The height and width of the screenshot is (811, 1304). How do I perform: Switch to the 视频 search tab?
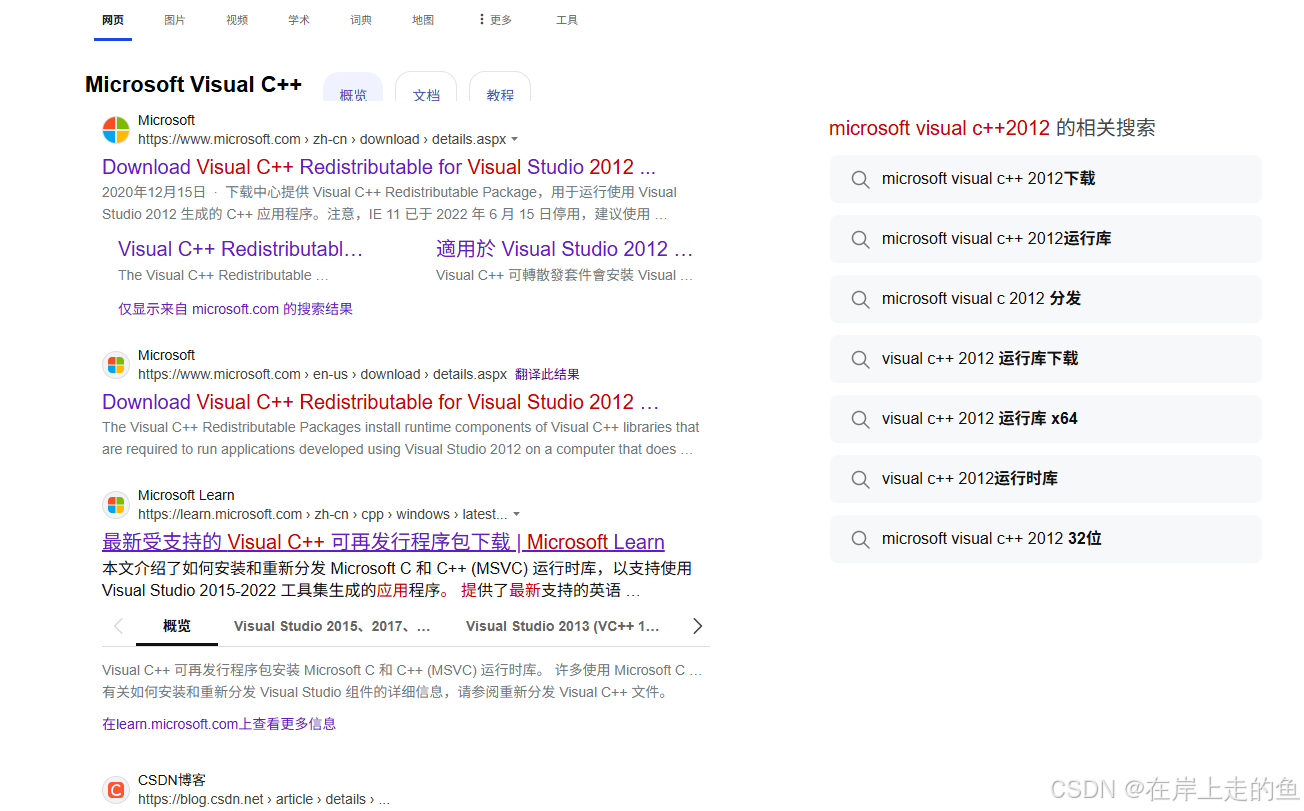coord(237,20)
